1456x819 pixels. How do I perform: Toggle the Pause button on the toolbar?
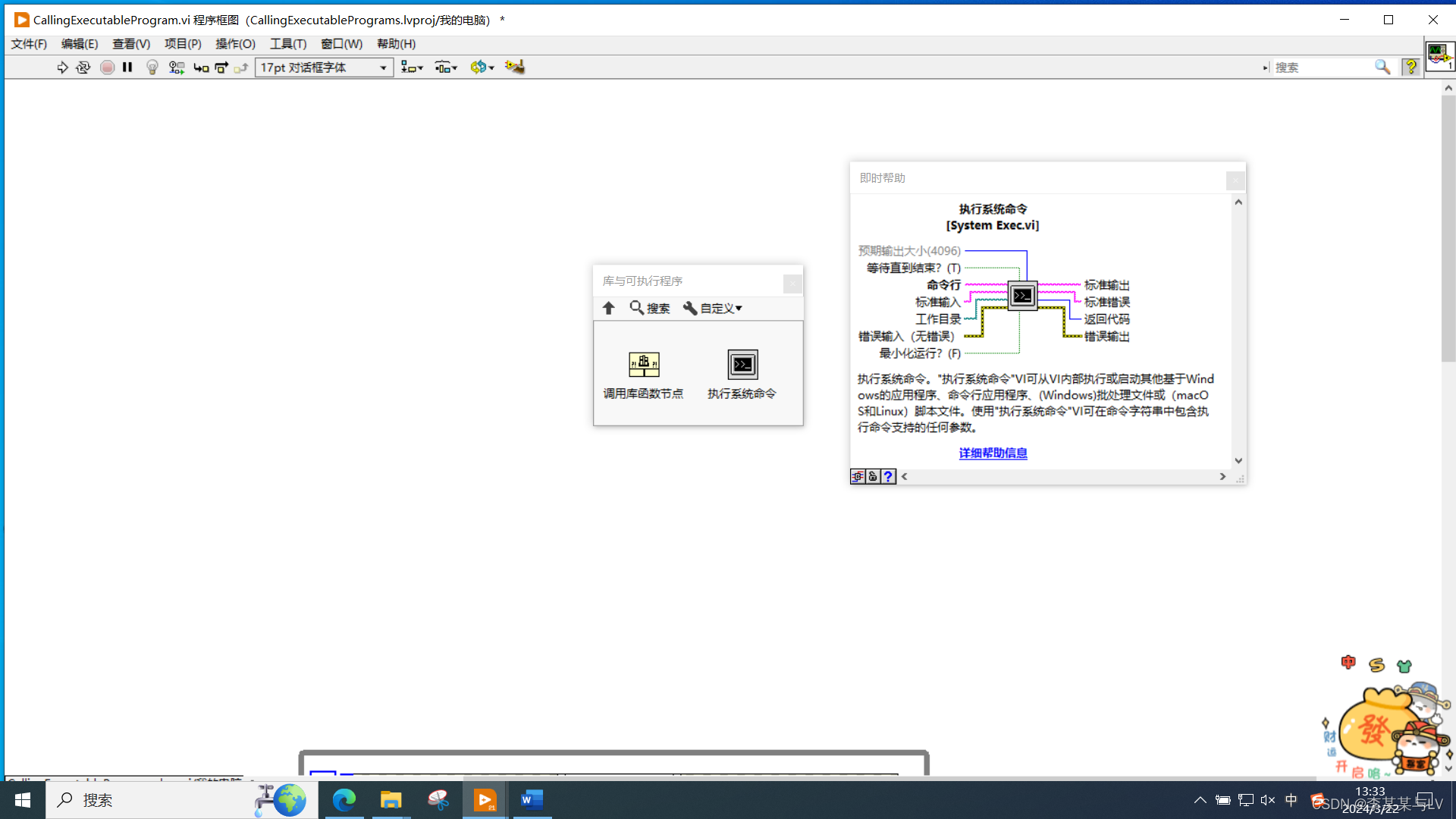tap(127, 67)
